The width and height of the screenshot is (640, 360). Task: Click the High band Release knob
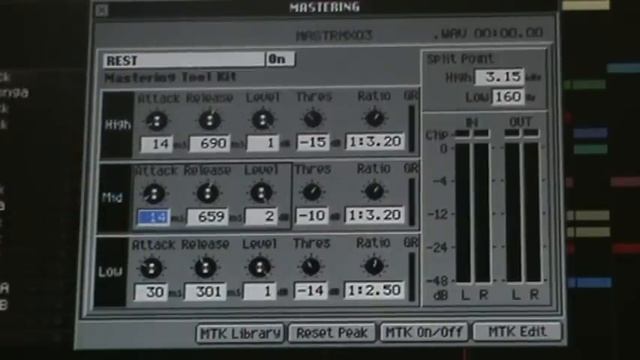(209, 120)
